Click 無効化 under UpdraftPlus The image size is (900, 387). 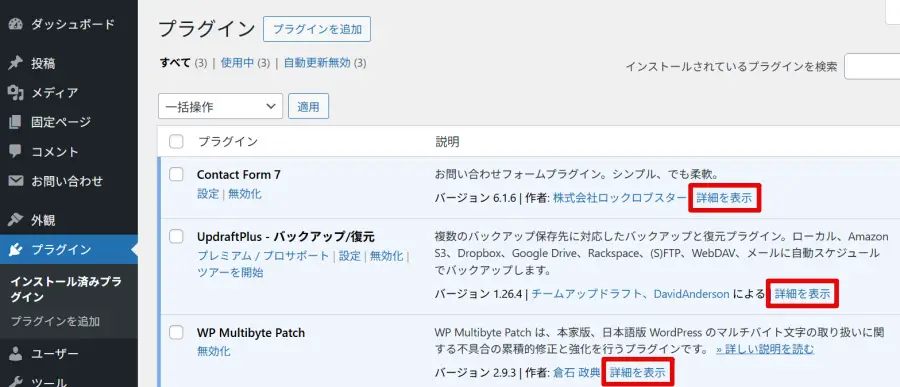[386, 256]
